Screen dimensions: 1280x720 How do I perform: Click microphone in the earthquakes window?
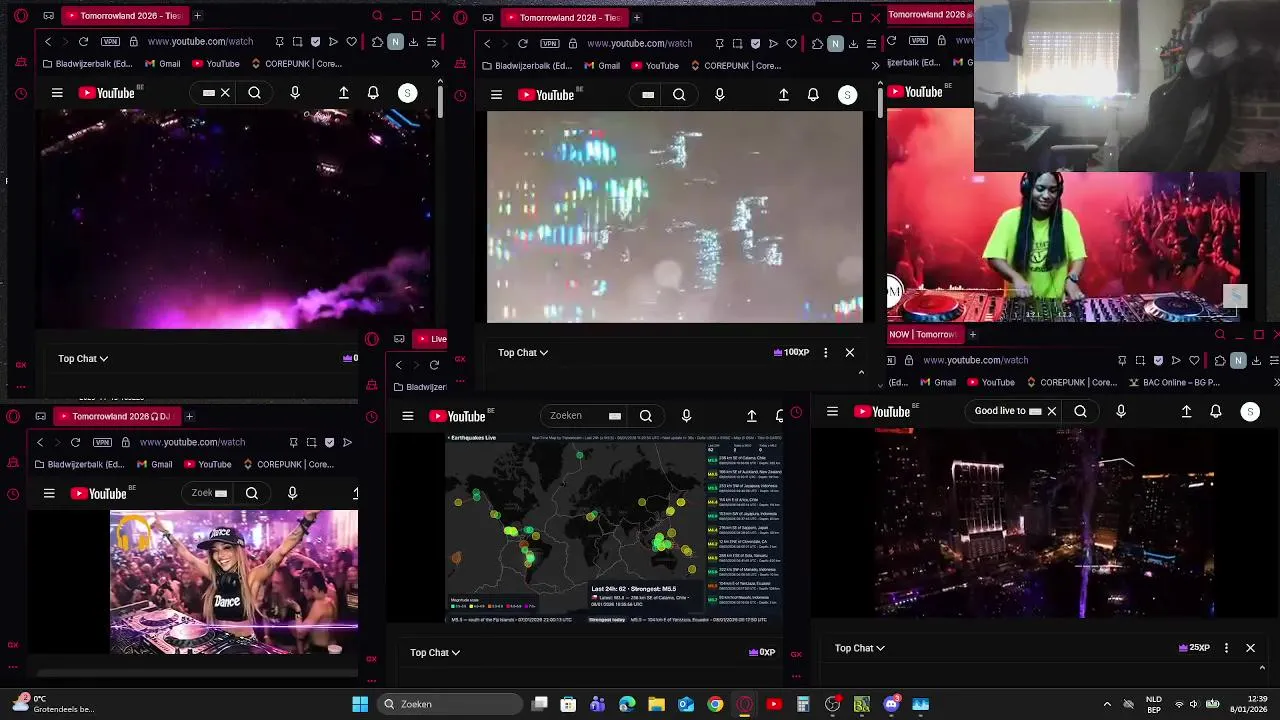click(x=686, y=416)
